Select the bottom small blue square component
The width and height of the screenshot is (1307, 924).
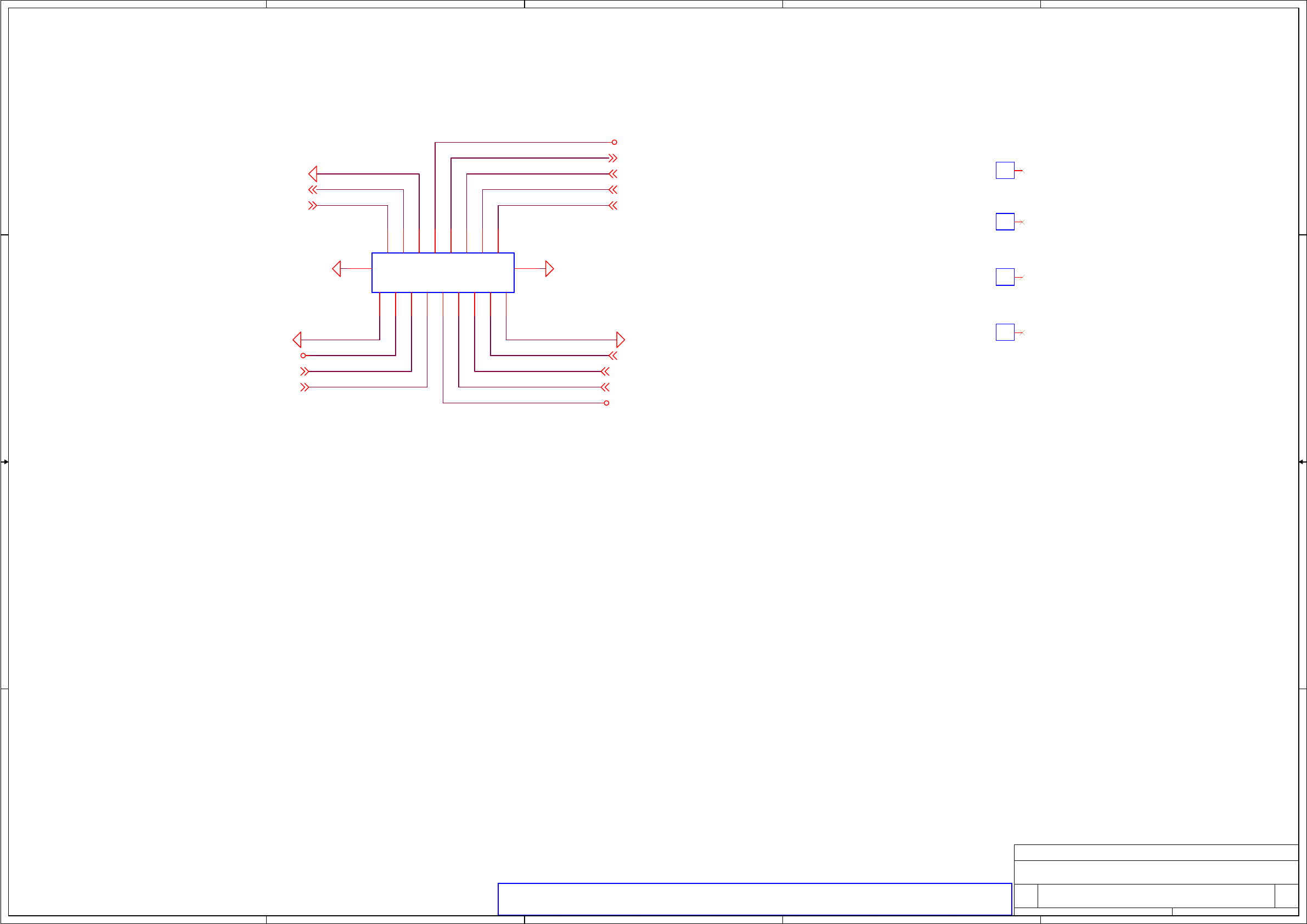pyautogui.click(x=1005, y=332)
